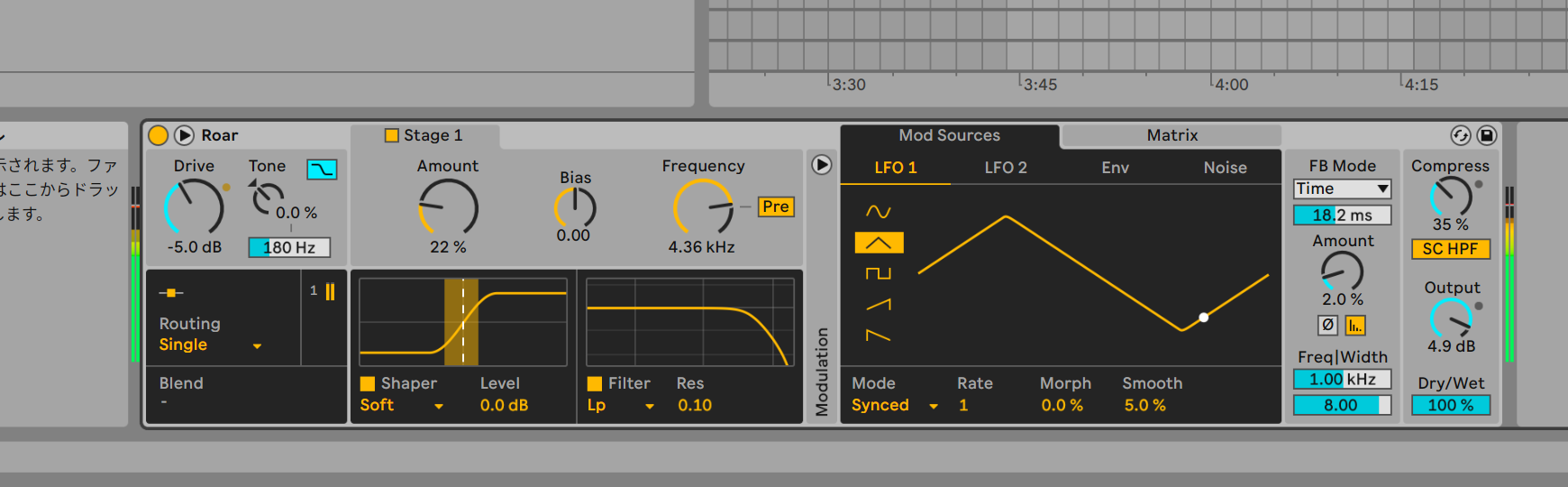Switch to the Matrix tab
Viewport: 1568px width, 487px height.
click(1171, 135)
